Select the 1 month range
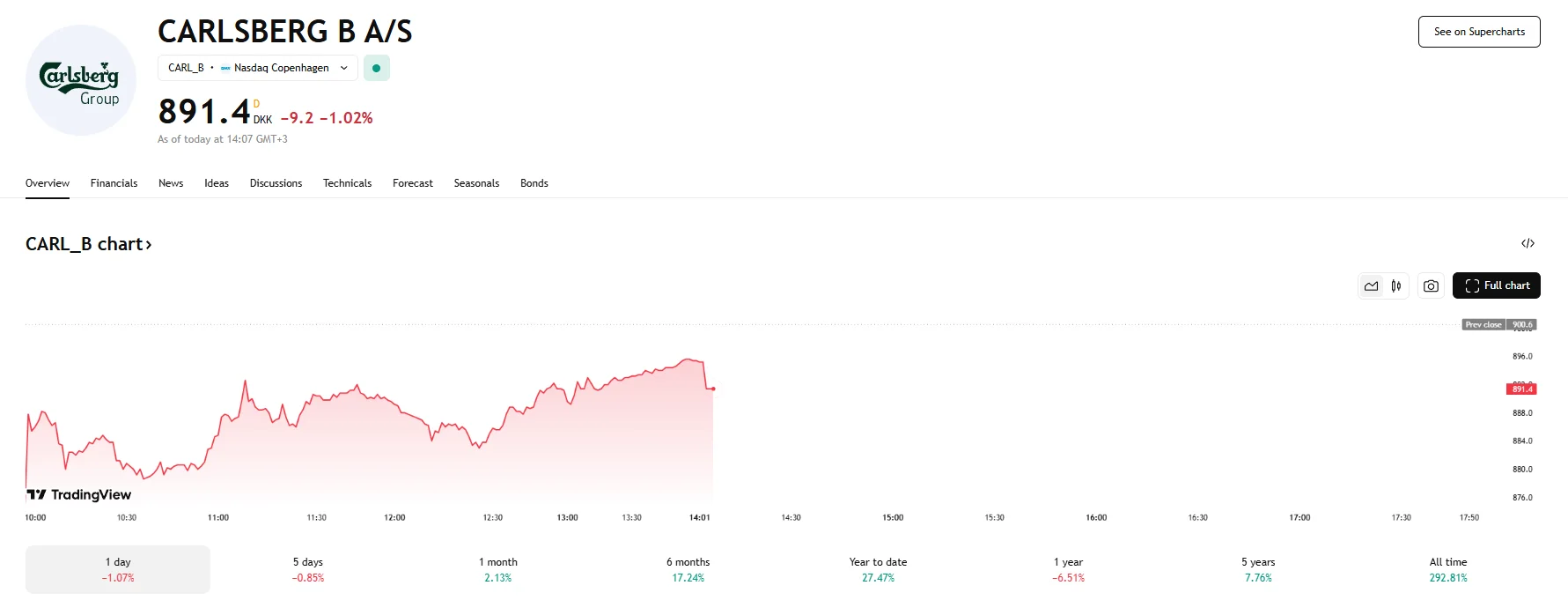This screenshot has width=1568, height=615. tap(498, 569)
